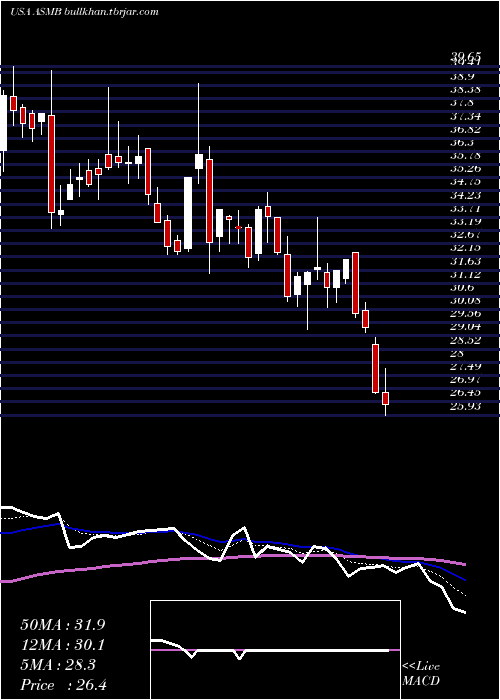Click the 26.97 price axis label
The width and height of the screenshot is (500, 700).
click(x=465, y=379)
